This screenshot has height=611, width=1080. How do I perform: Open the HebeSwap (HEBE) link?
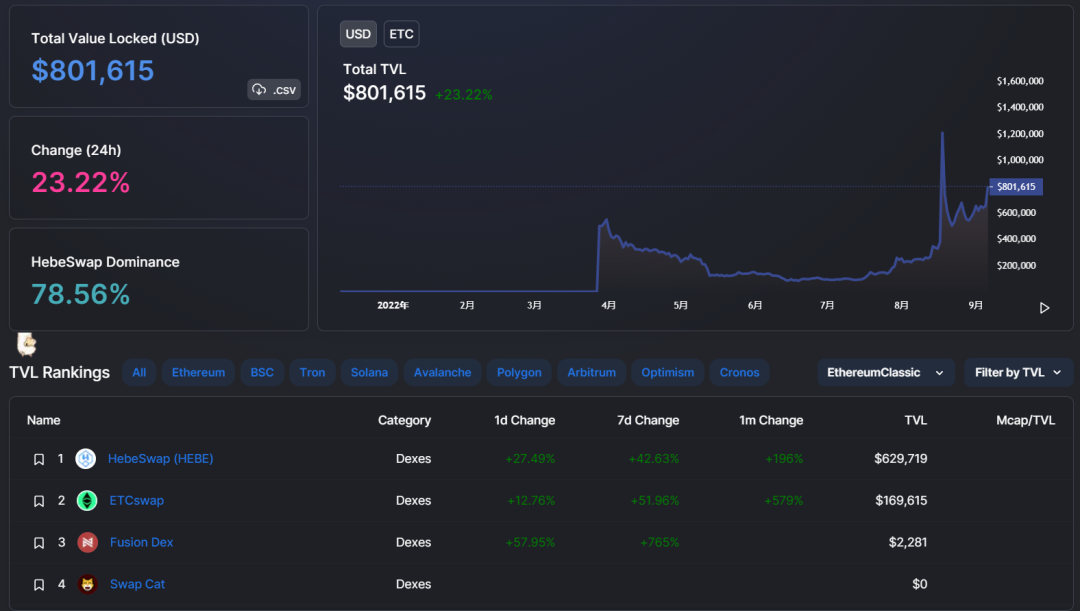point(161,459)
